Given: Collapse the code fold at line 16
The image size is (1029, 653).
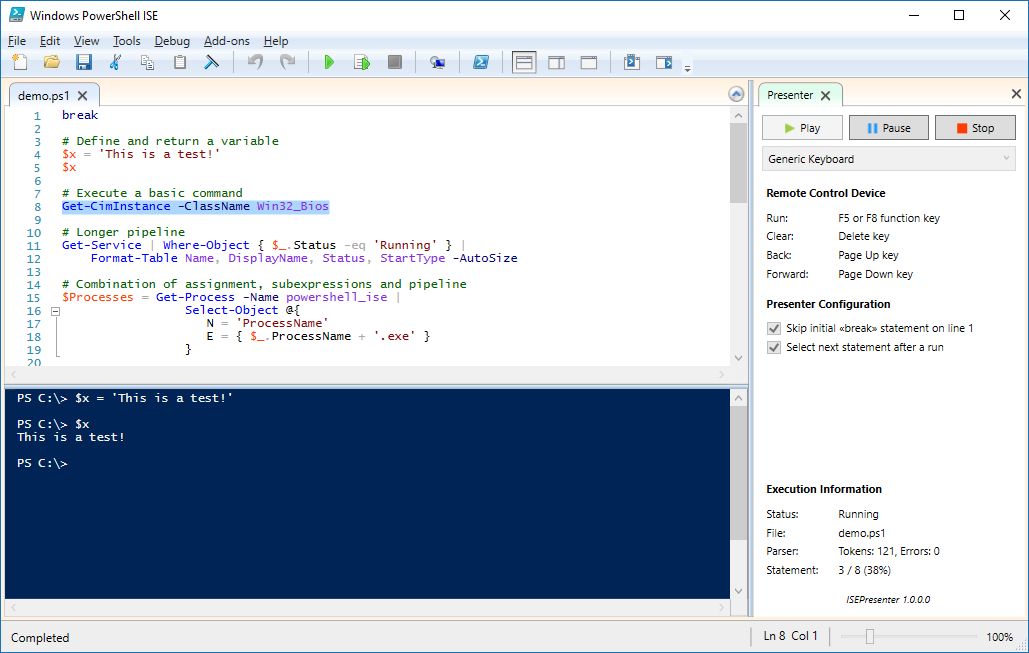Looking at the screenshot, I should 56,311.
